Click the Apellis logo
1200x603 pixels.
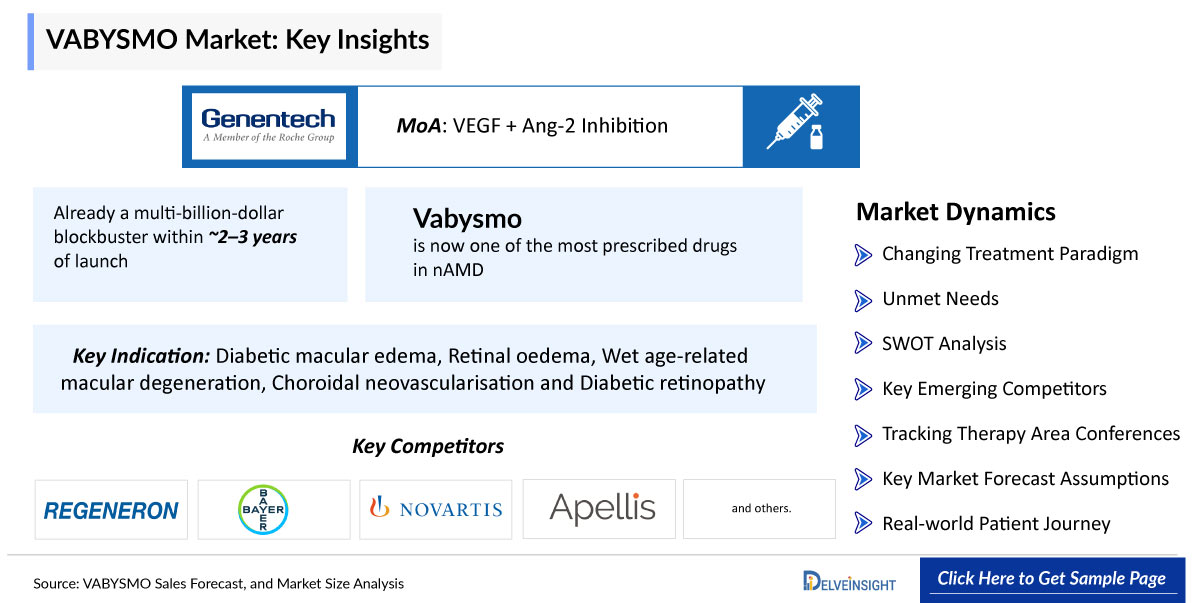click(x=602, y=509)
